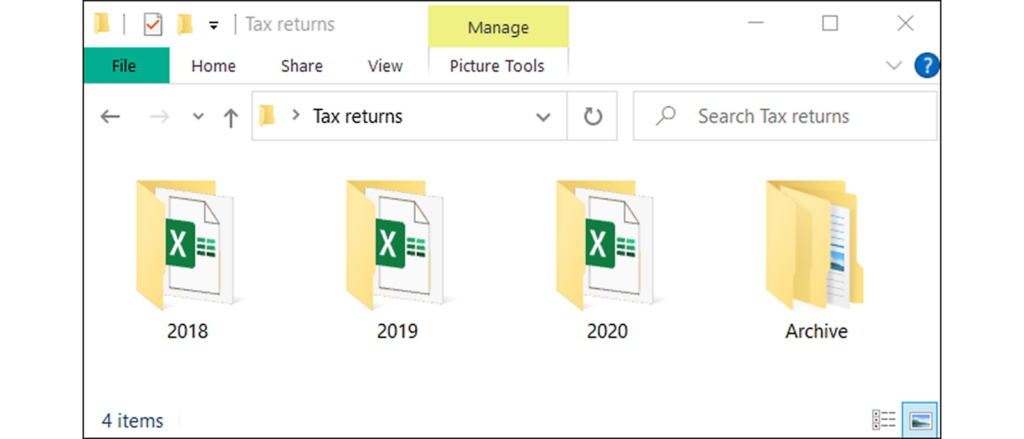
Task: Refresh the Tax returns folder view
Action: point(593,117)
